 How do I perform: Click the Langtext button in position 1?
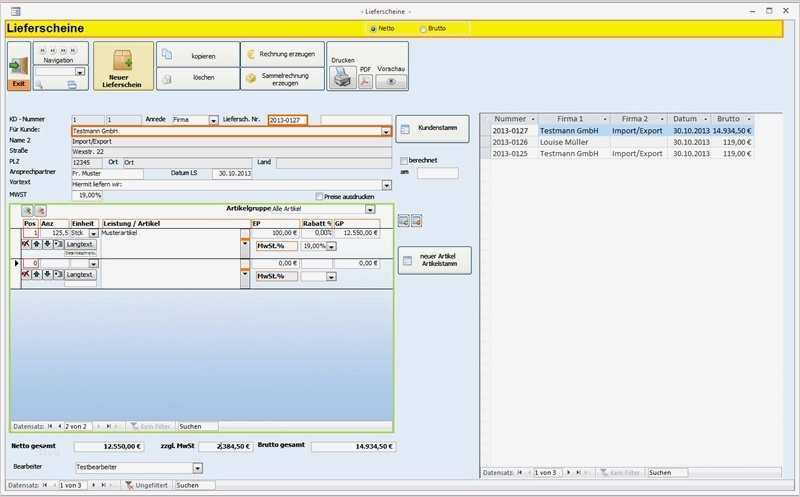tap(81, 244)
